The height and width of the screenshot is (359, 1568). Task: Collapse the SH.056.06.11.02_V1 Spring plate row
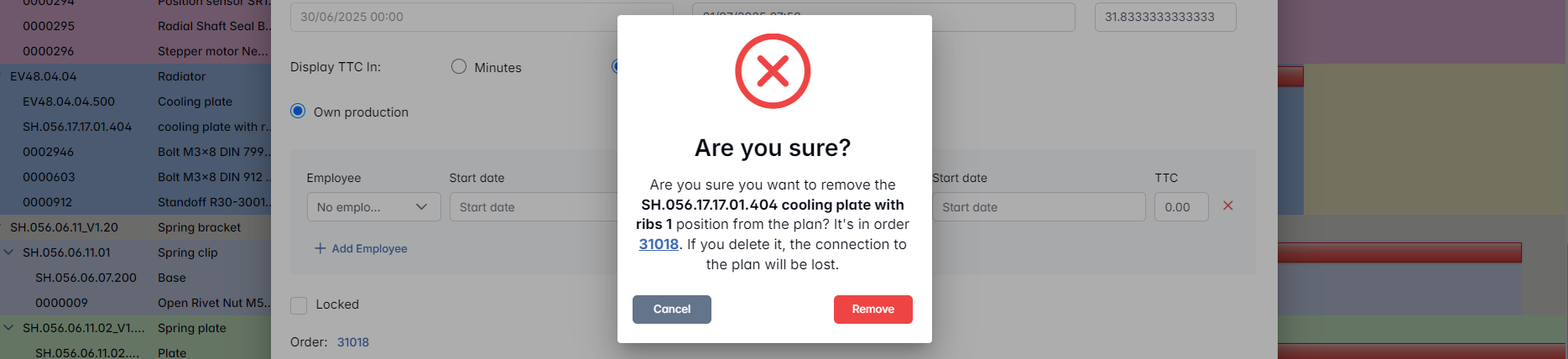pos(9,328)
